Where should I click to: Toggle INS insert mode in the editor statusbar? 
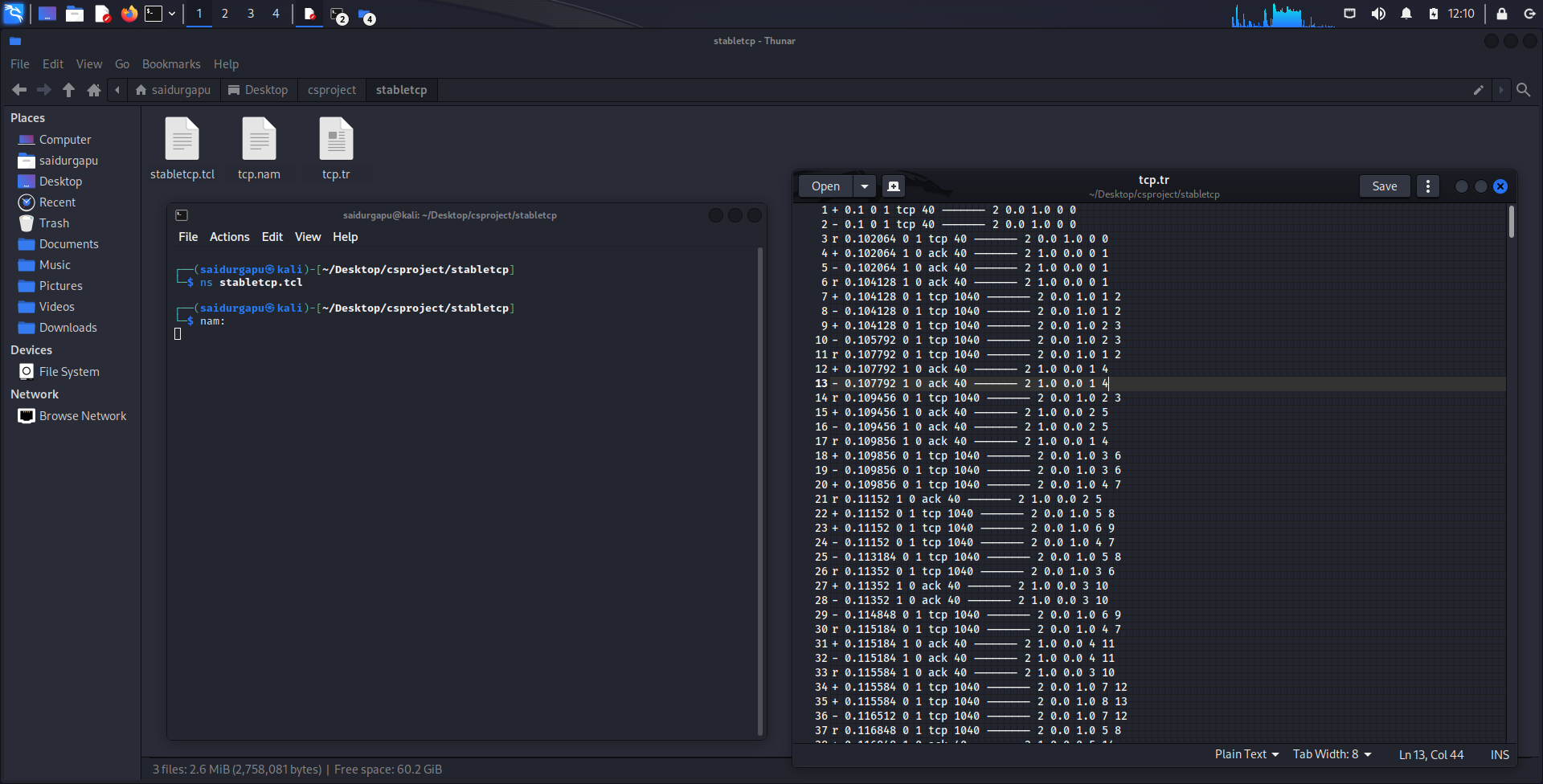coord(1500,754)
